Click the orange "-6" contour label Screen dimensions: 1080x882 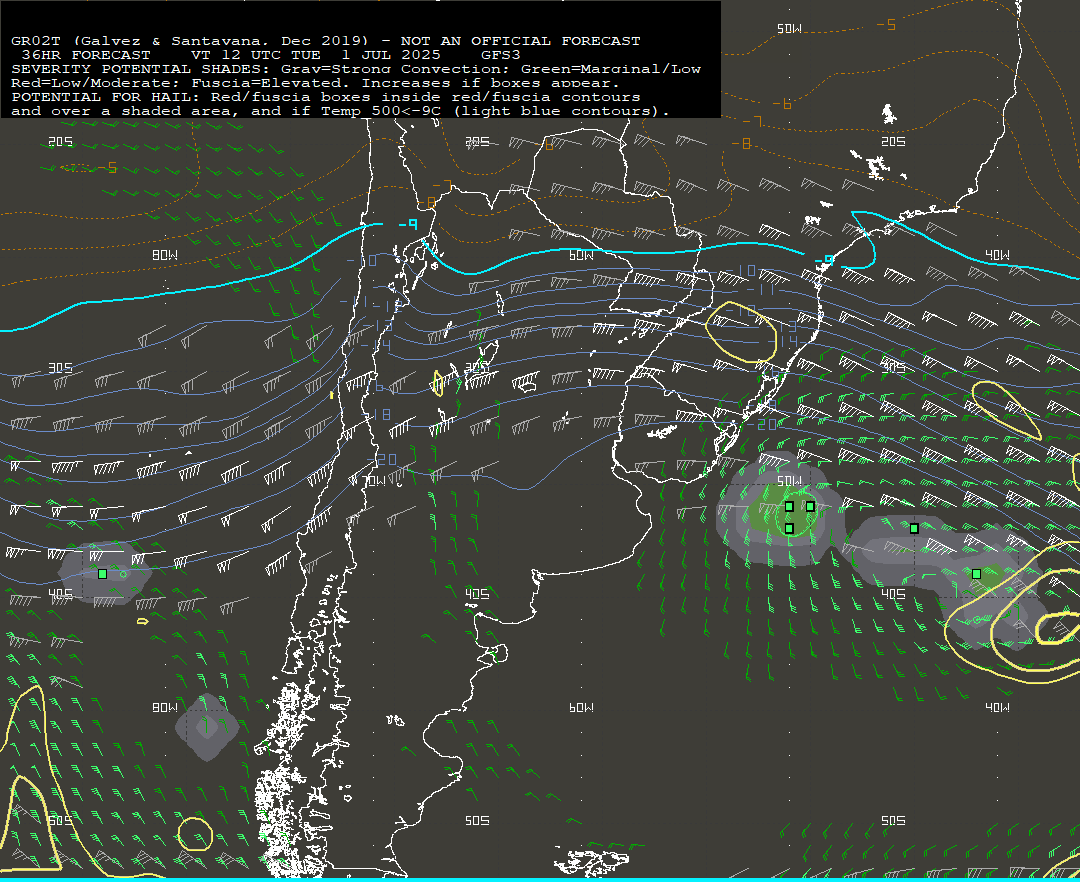[x=782, y=104]
